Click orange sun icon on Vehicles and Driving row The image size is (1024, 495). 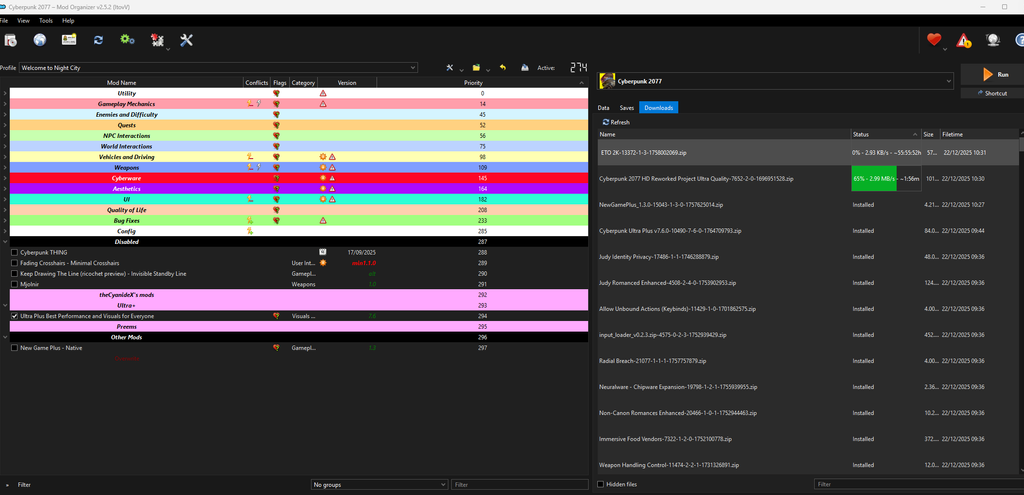pyautogui.click(x=323, y=157)
